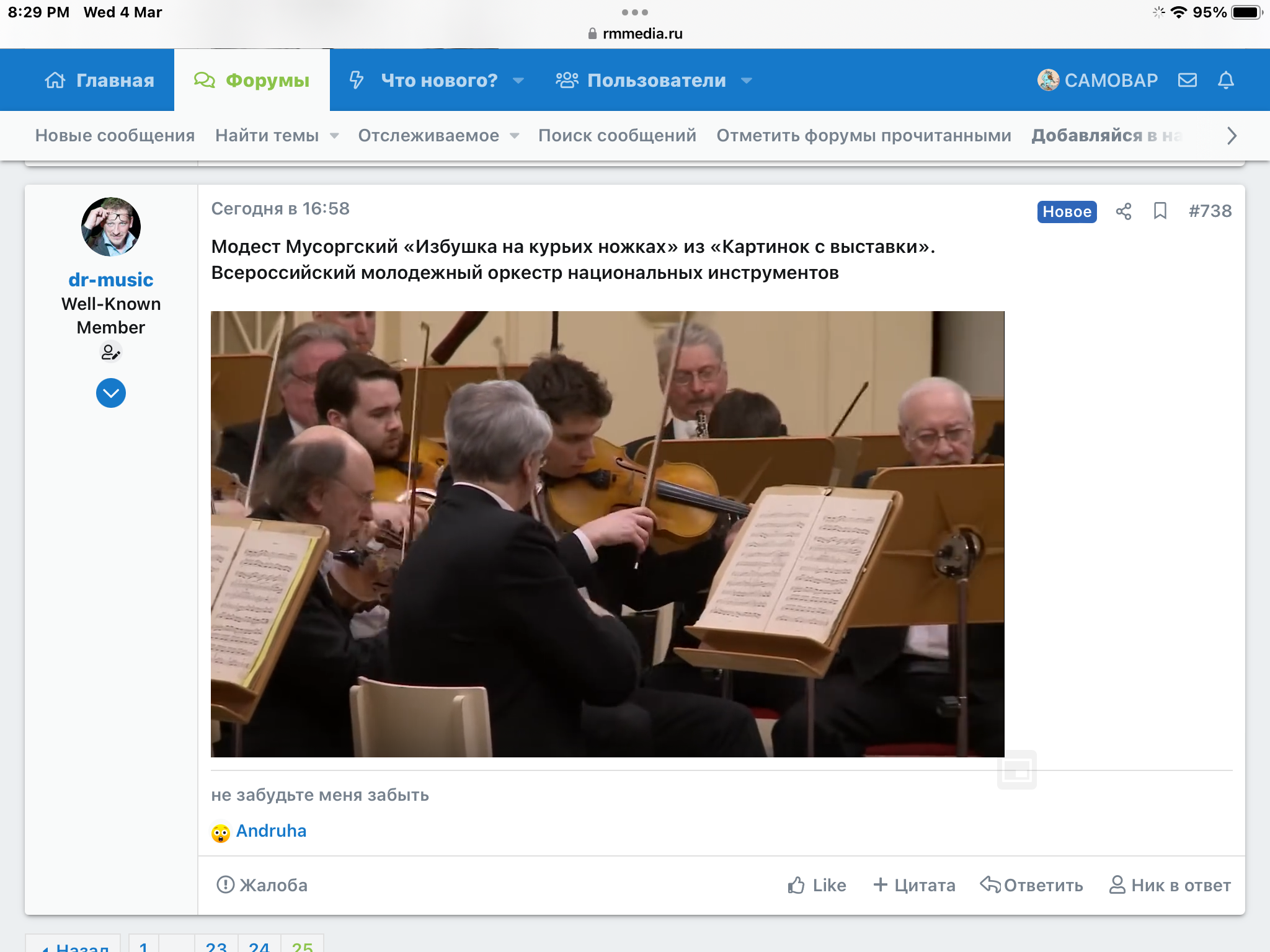Expand Найти темы dropdown

tap(334, 136)
